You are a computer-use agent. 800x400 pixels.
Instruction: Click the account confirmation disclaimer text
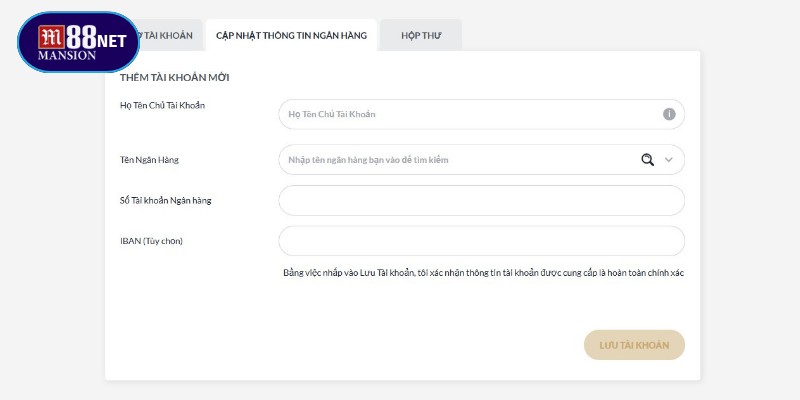[x=483, y=273]
